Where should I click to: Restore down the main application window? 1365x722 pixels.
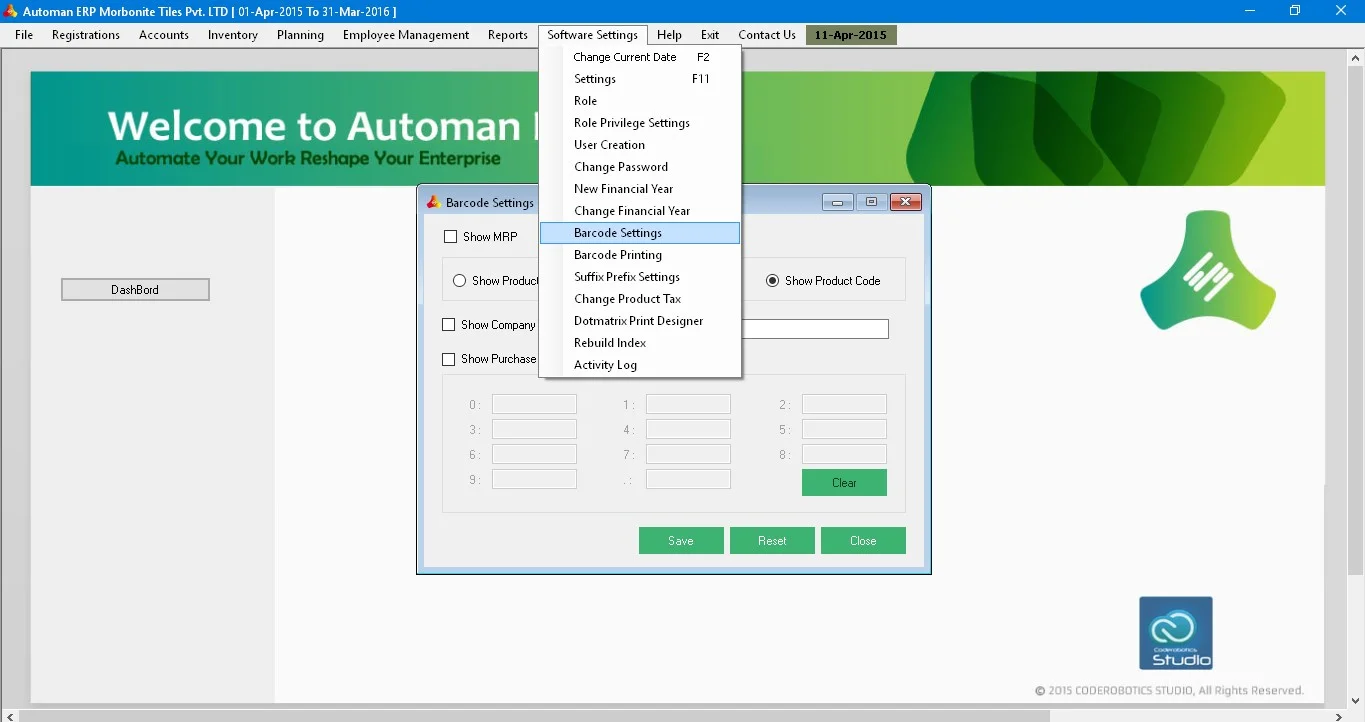[x=1295, y=11]
